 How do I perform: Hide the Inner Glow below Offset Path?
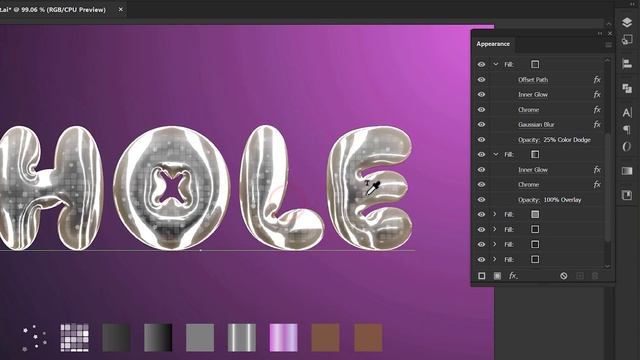(x=482, y=95)
